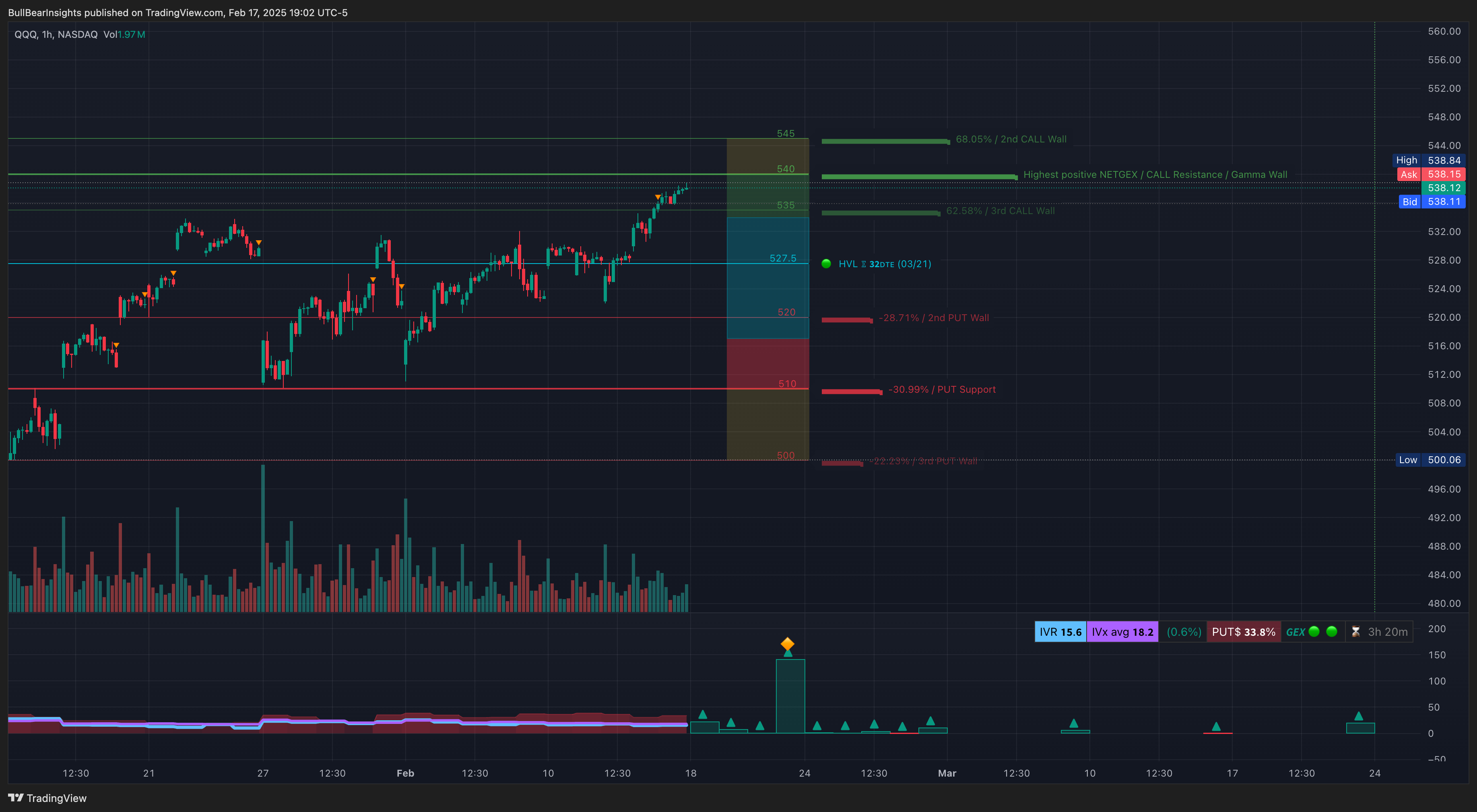
Task: Click the -30.99% / PUT Support label
Action: 941,390
